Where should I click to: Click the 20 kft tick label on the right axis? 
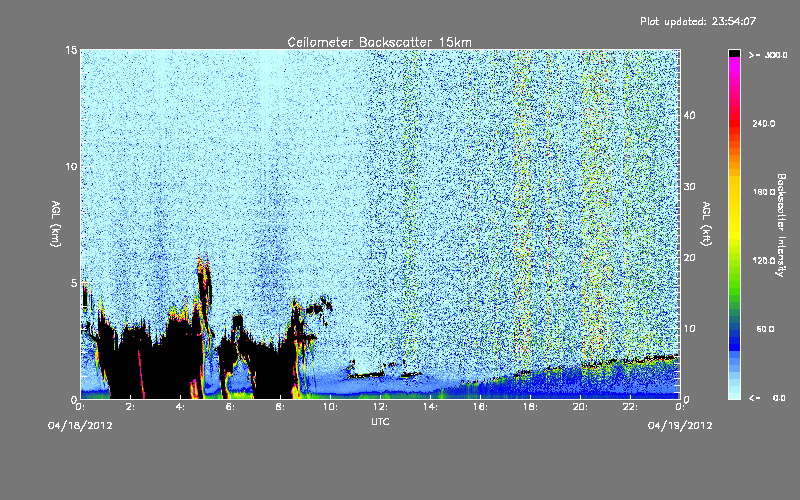(x=689, y=258)
